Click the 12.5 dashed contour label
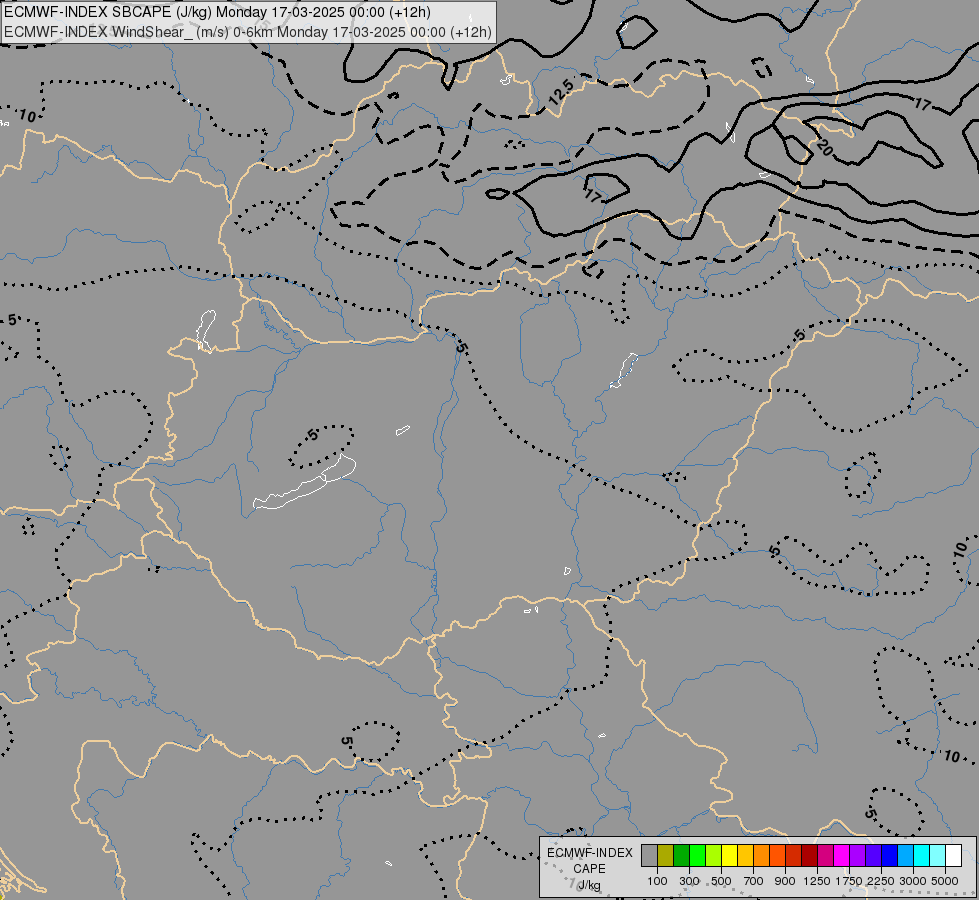979x900 pixels. 561,92
